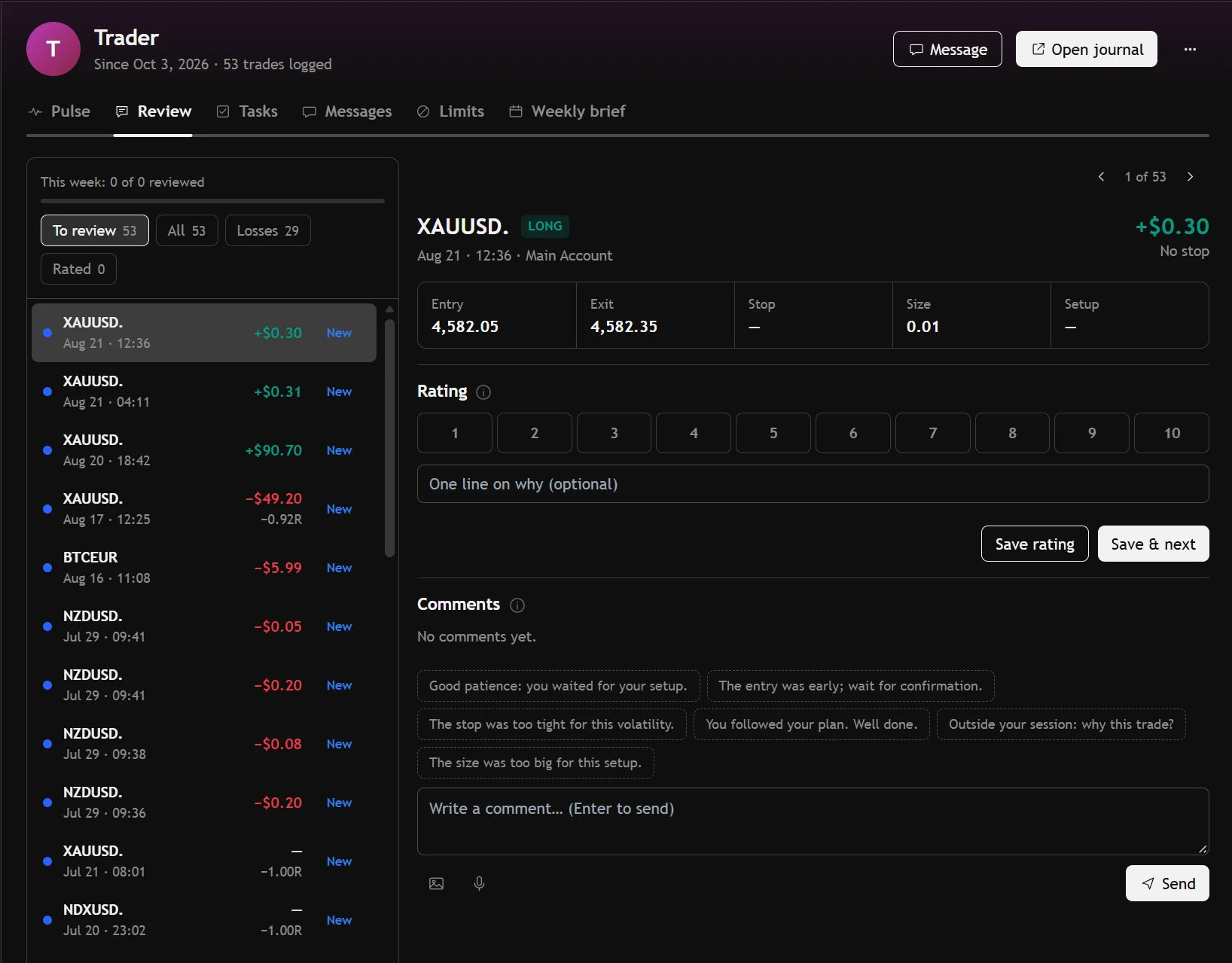
Task: Insert the Good patience quick comment
Action: pyautogui.click(x=558, y=686)
